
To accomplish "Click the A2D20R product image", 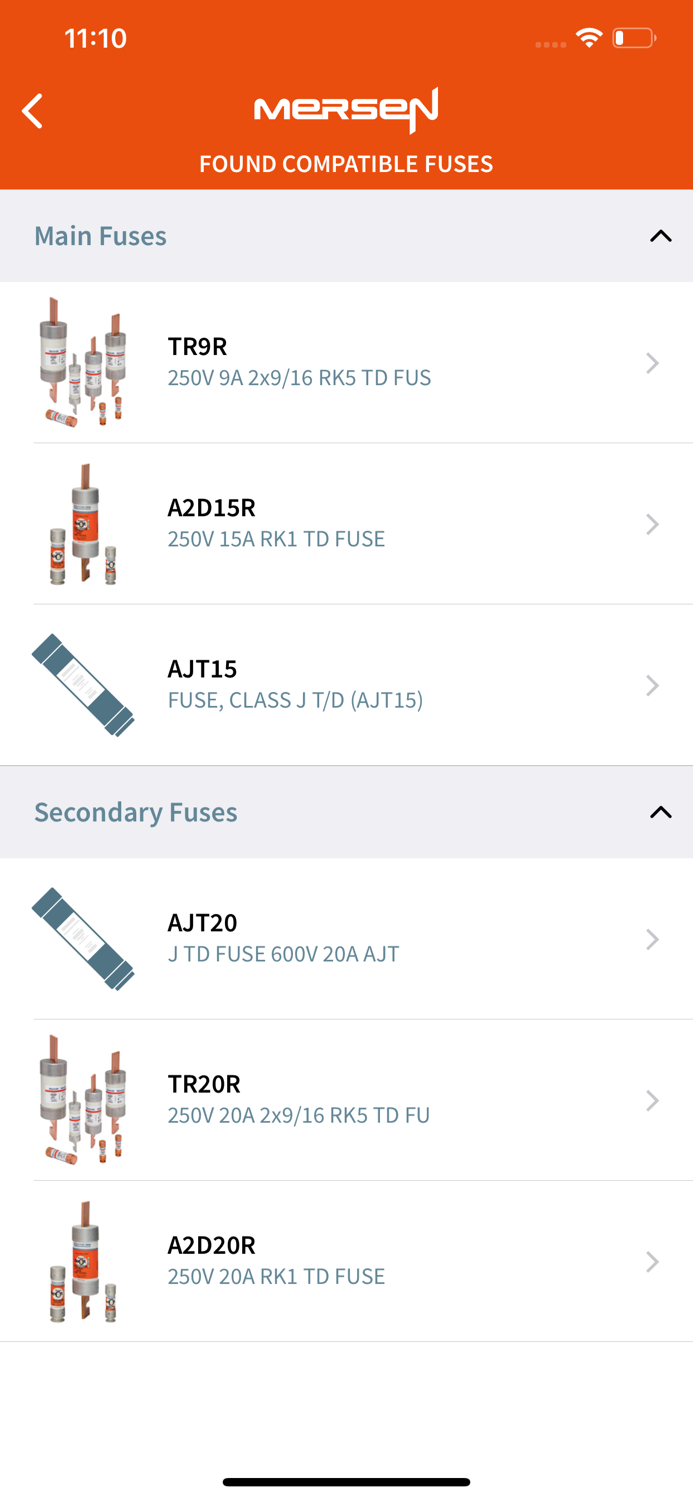I will 83,1261.
